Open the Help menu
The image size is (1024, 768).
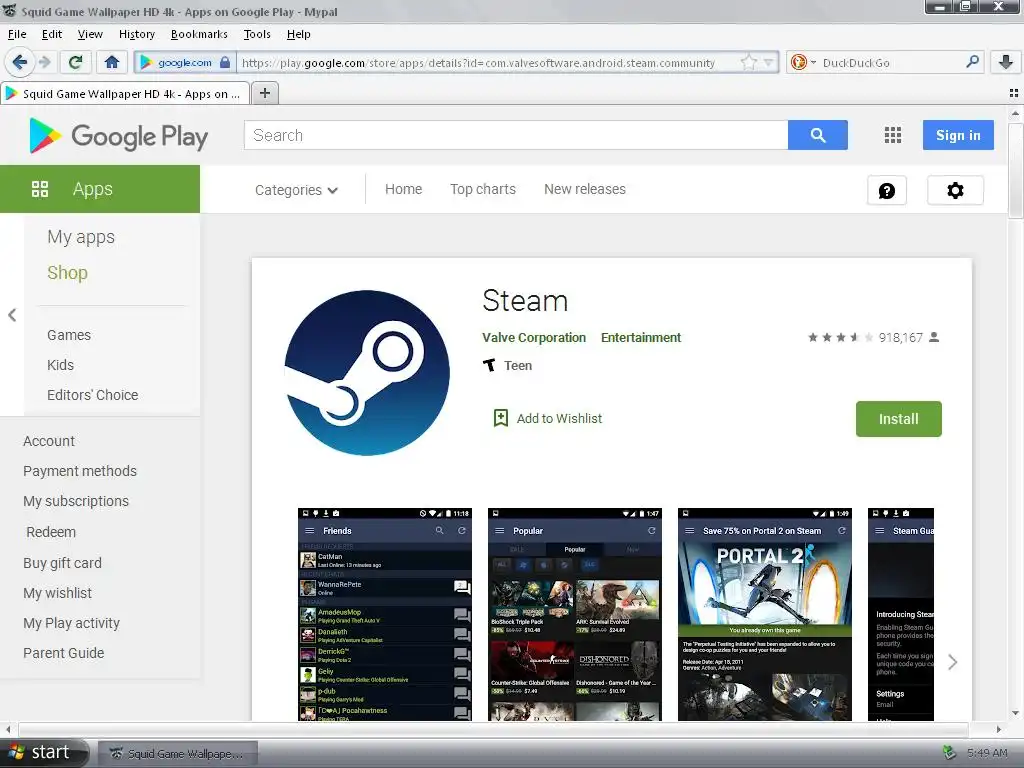click(298, 34)
